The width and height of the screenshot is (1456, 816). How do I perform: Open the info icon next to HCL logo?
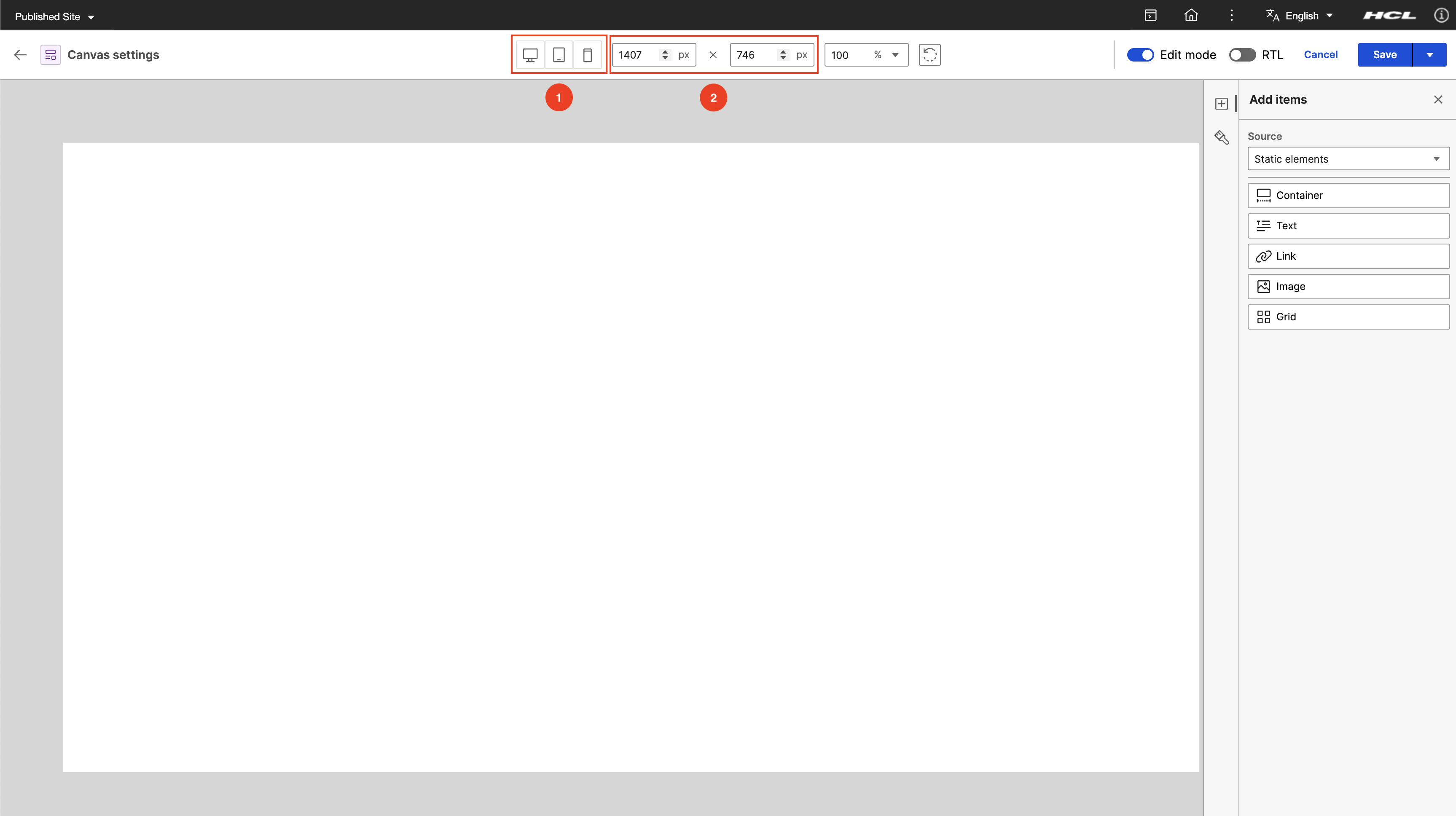coord(1441,15)
